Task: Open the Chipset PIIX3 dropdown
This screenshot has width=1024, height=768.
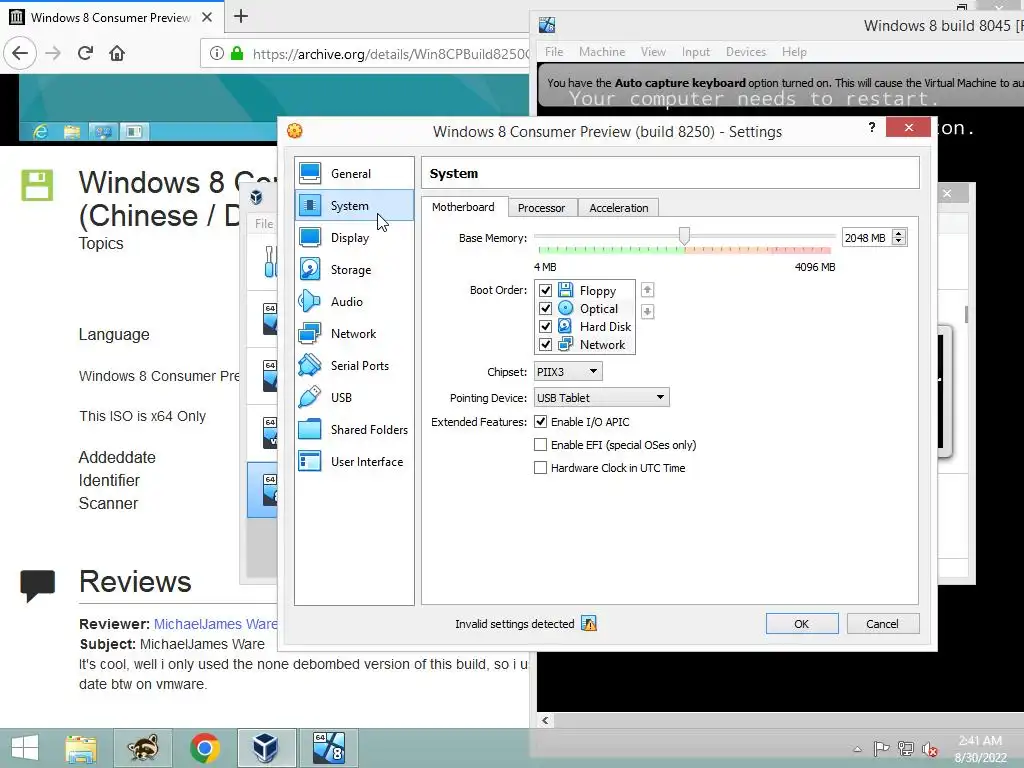Action: (x=568, y=372)
